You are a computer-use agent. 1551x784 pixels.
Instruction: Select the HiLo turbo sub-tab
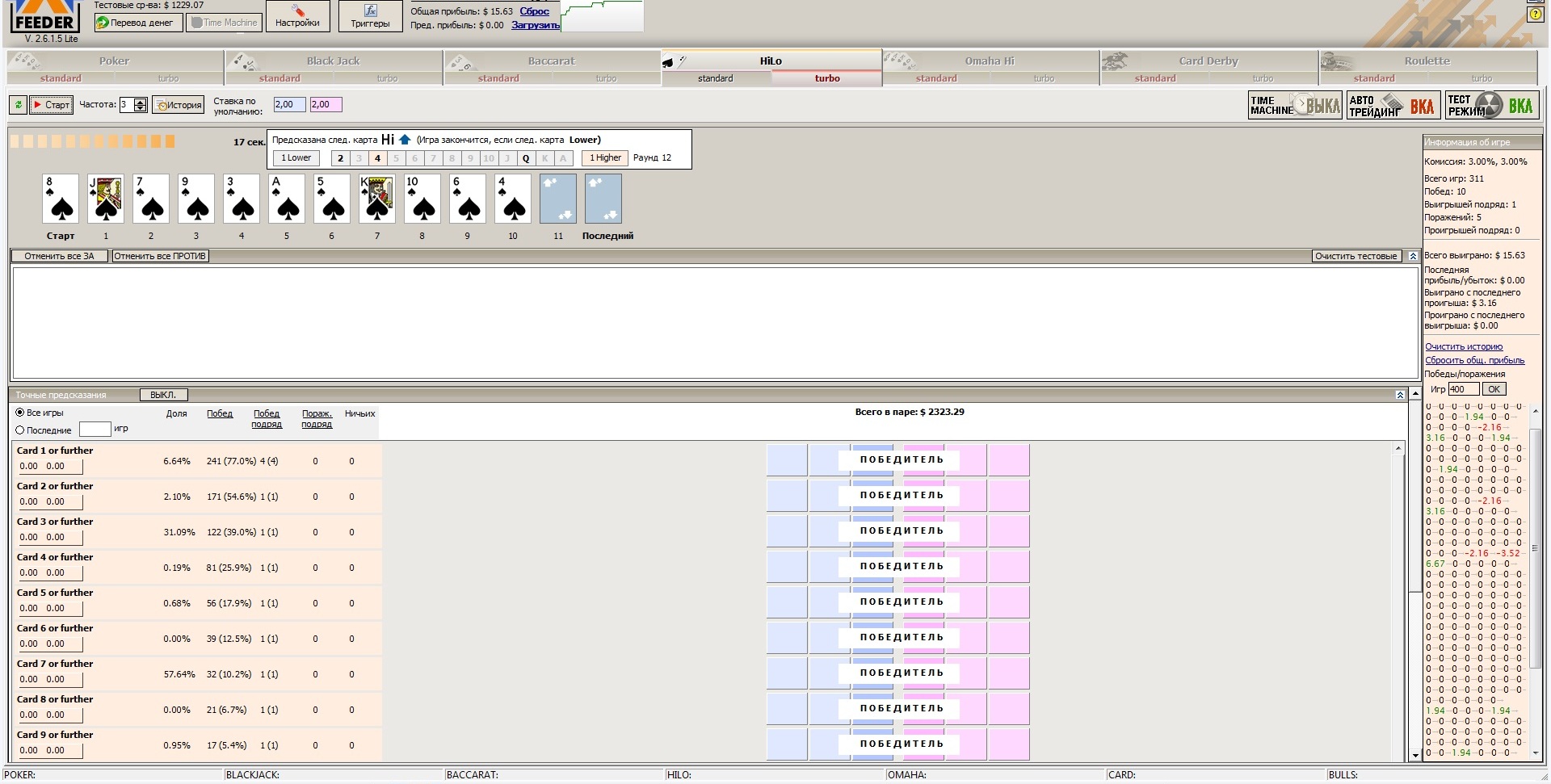[827, 78]
